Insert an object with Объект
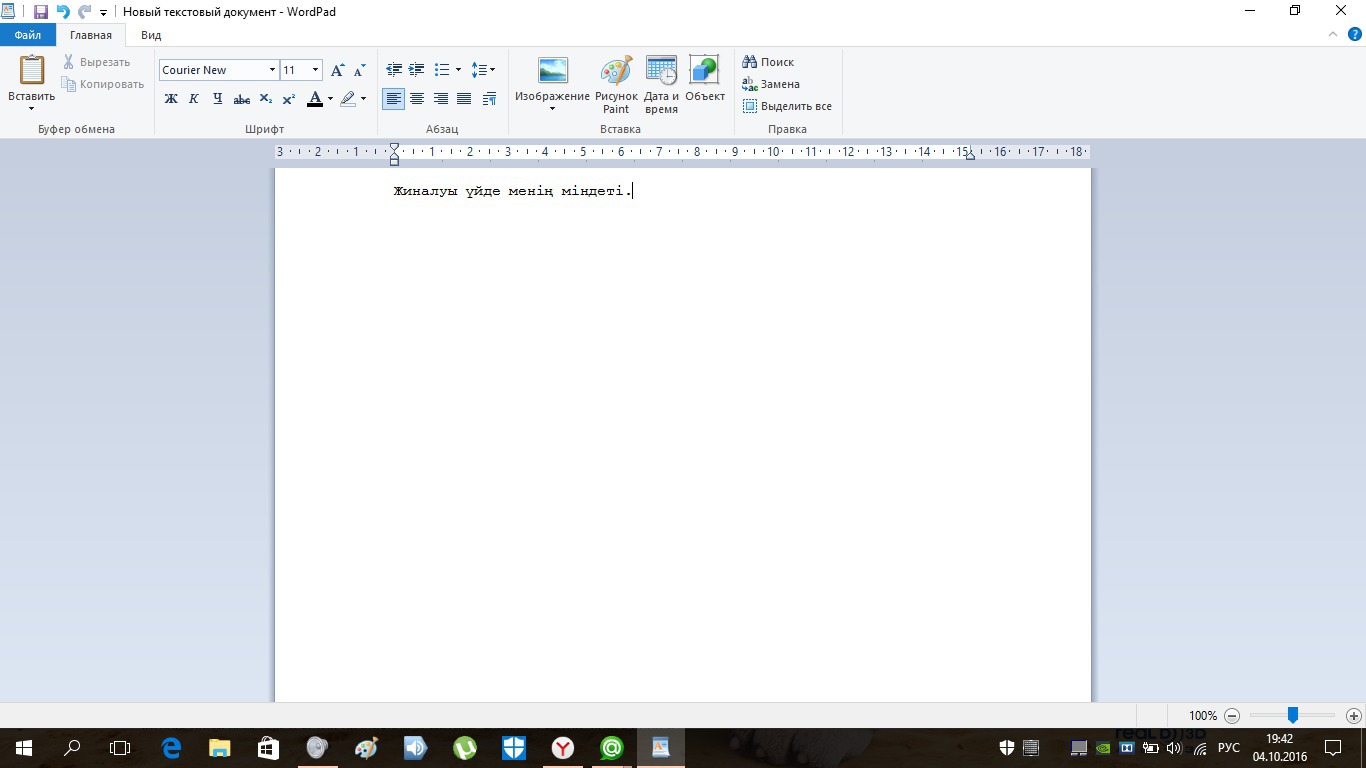The height and width of the screenshot is (768, 1366). coord(705,78)
